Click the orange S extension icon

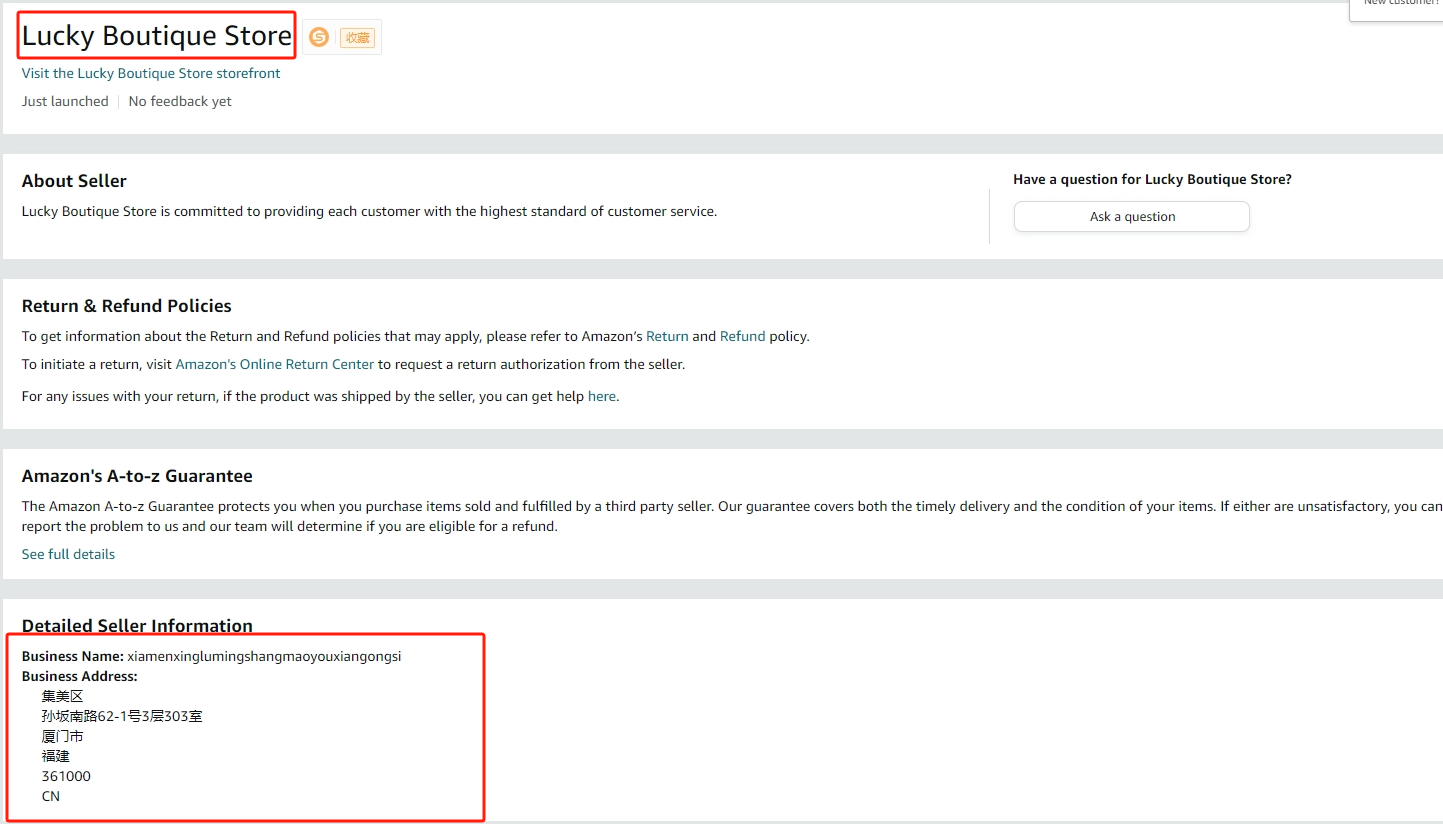pyautogui.click(x=319, y=37)
